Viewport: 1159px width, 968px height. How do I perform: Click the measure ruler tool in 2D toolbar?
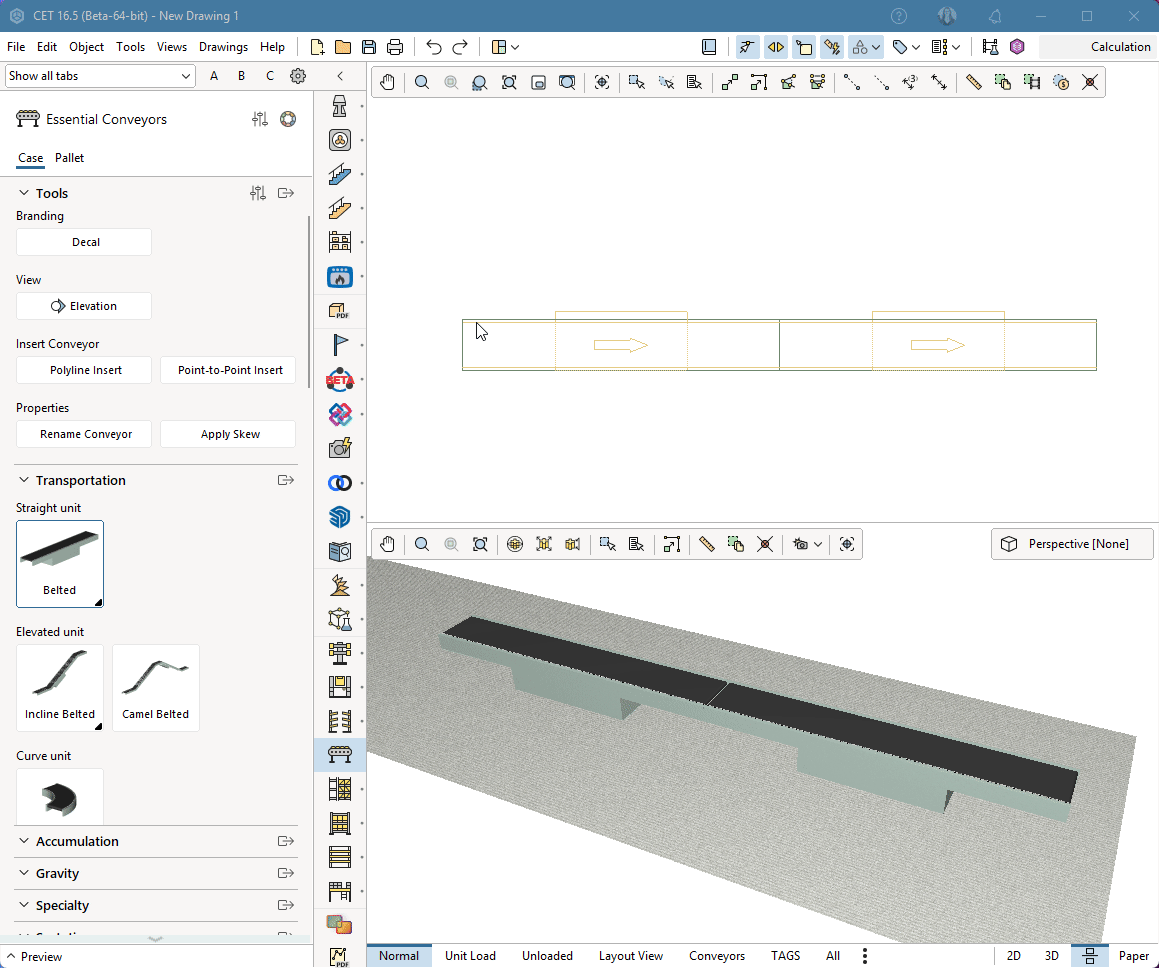click(x=973, y=83)
